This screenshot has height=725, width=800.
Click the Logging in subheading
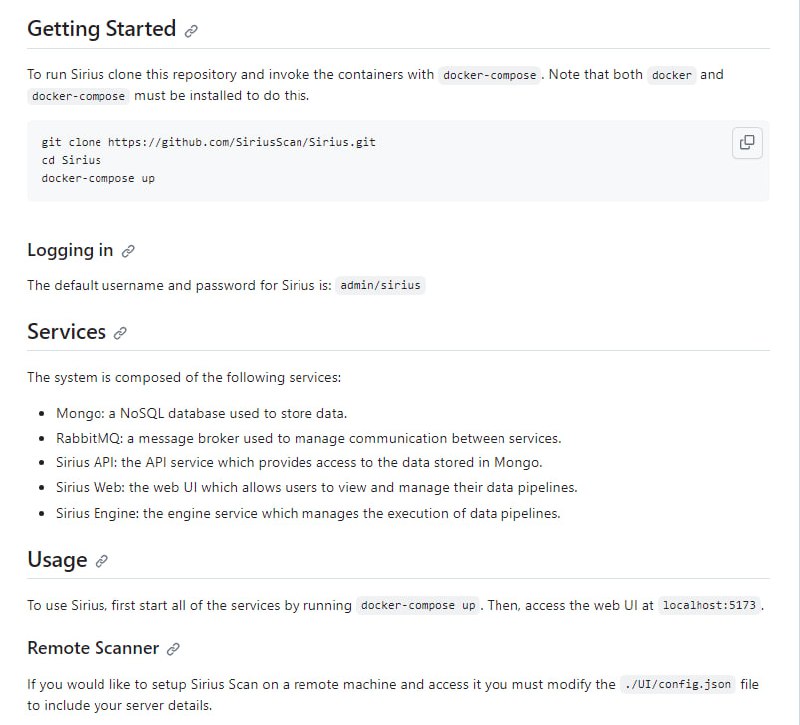(x=70, y=250)
